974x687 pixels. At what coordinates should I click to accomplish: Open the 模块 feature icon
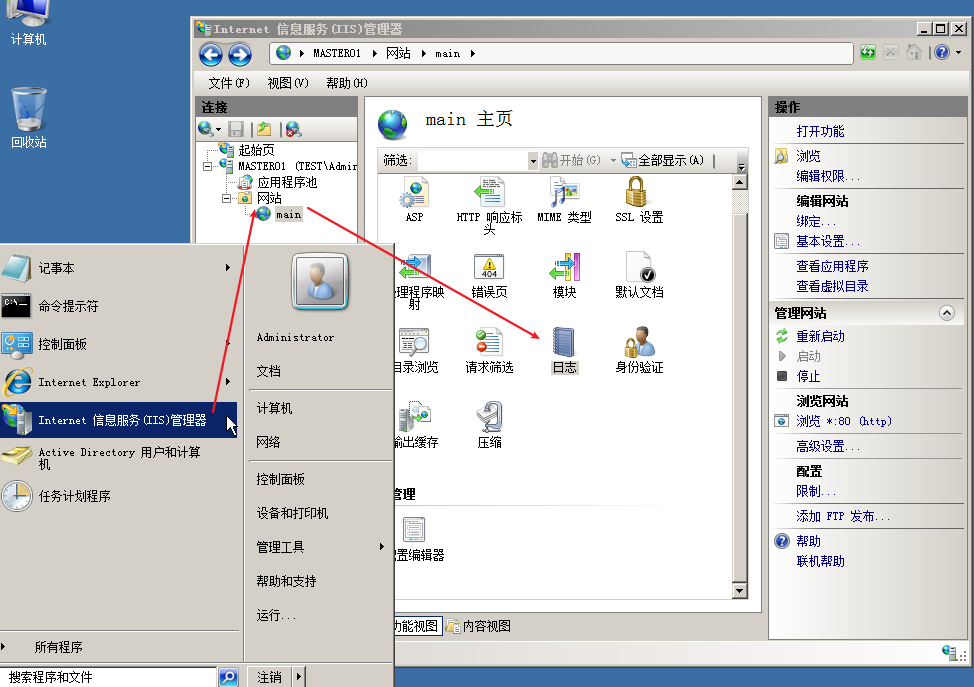coord(564,268)
